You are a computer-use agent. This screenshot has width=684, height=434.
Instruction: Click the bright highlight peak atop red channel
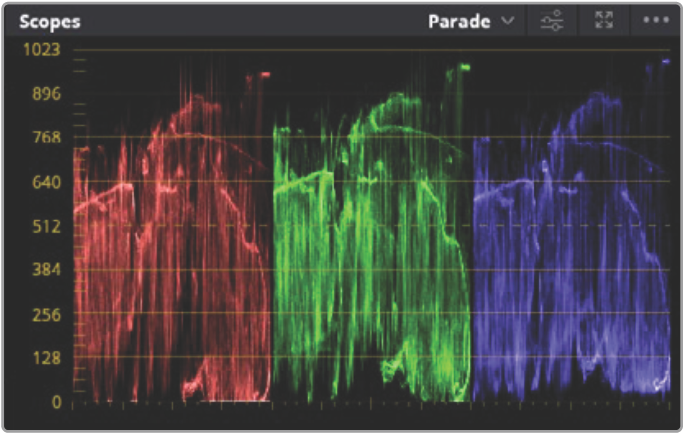(x=265, y=74)
